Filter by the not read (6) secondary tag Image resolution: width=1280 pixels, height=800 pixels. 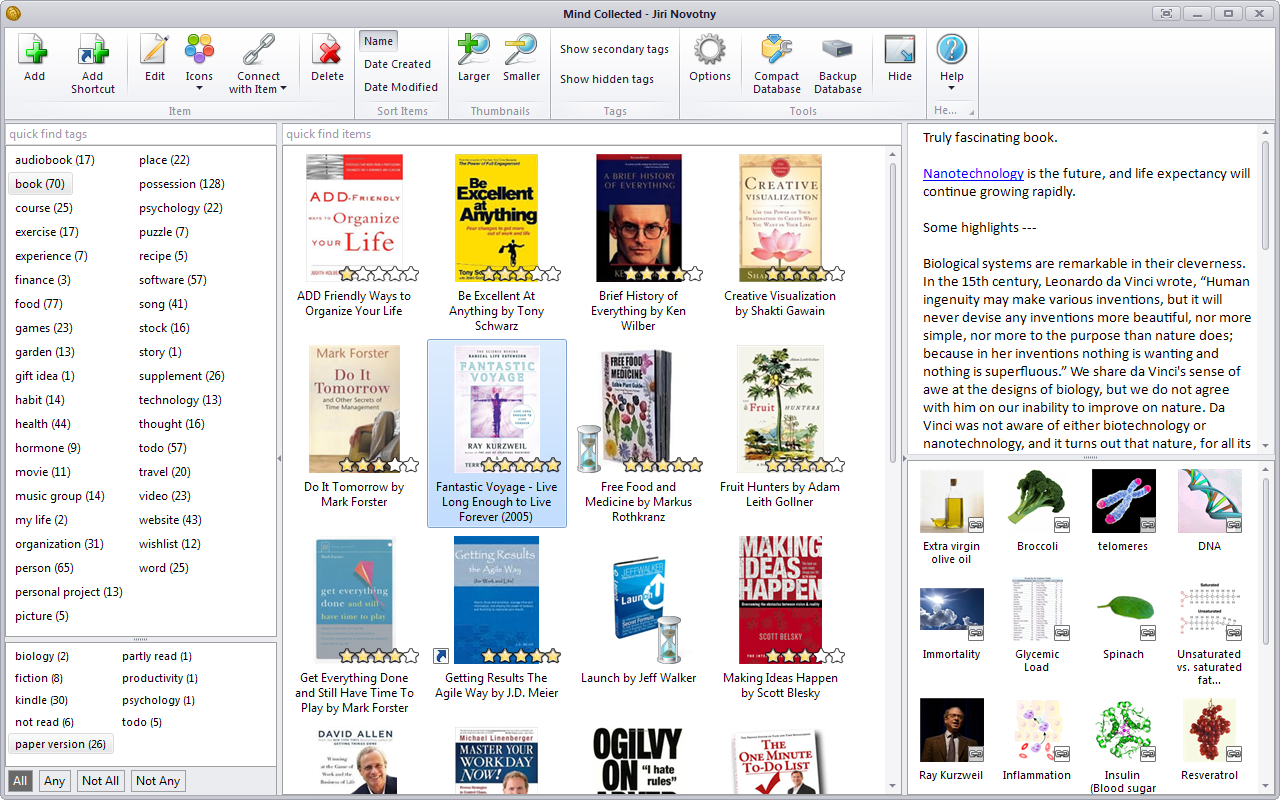point(45,722)
